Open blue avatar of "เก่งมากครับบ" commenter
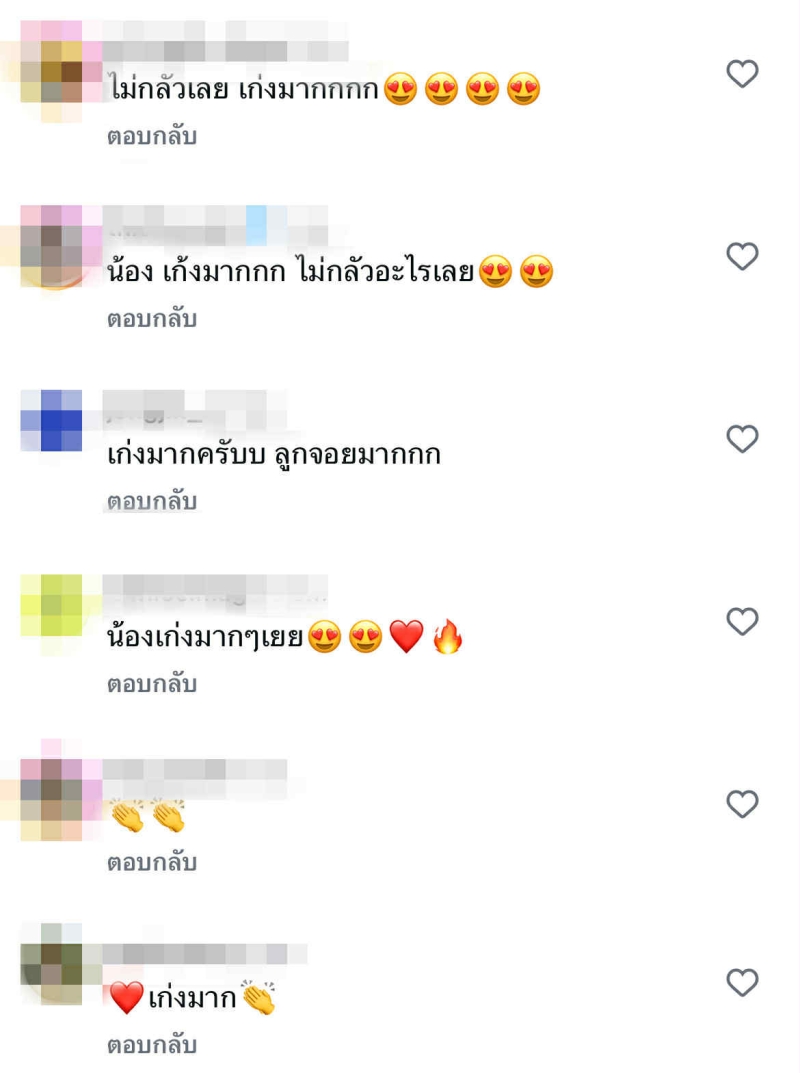 [x=51, y=421]
